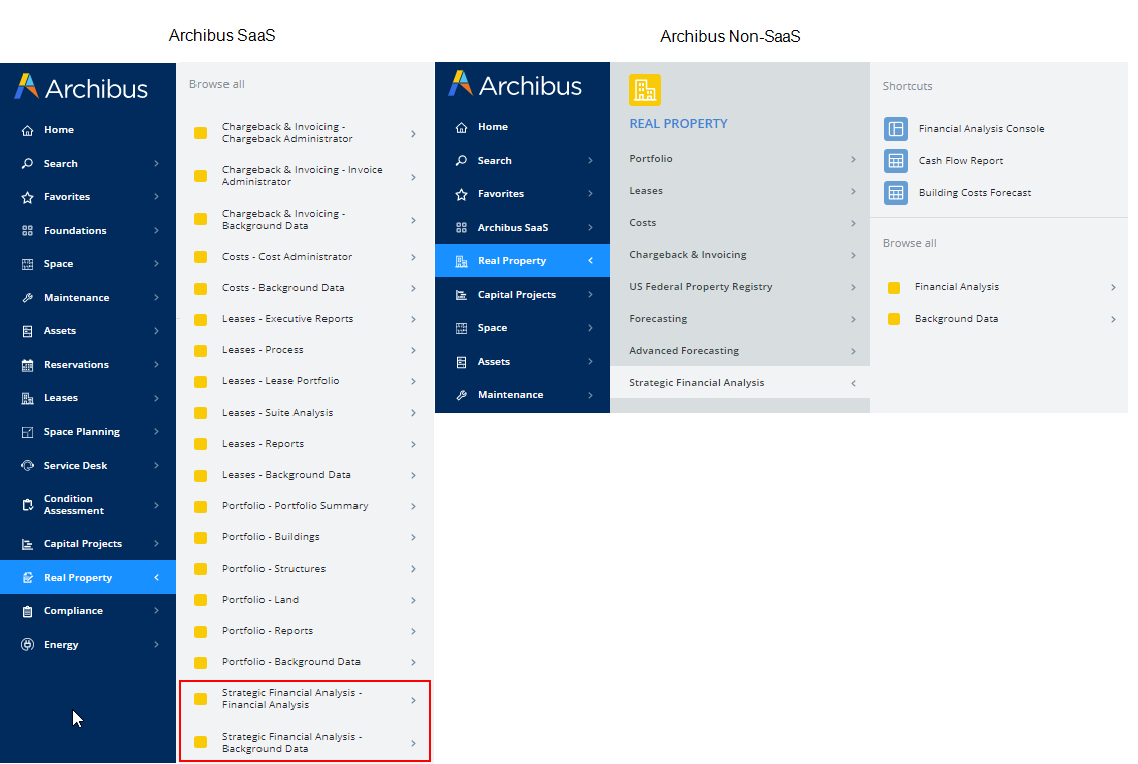
Task: Click the Service Desk headset icon
Action: pyautogui.click(x=28, y=466)
